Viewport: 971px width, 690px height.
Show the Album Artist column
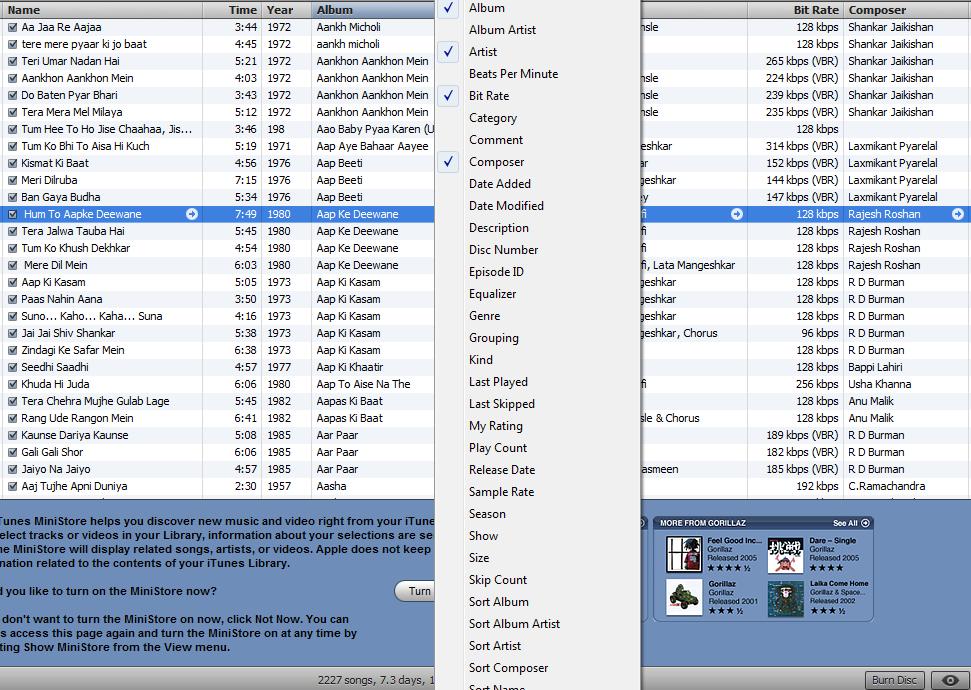coord(538,30)
